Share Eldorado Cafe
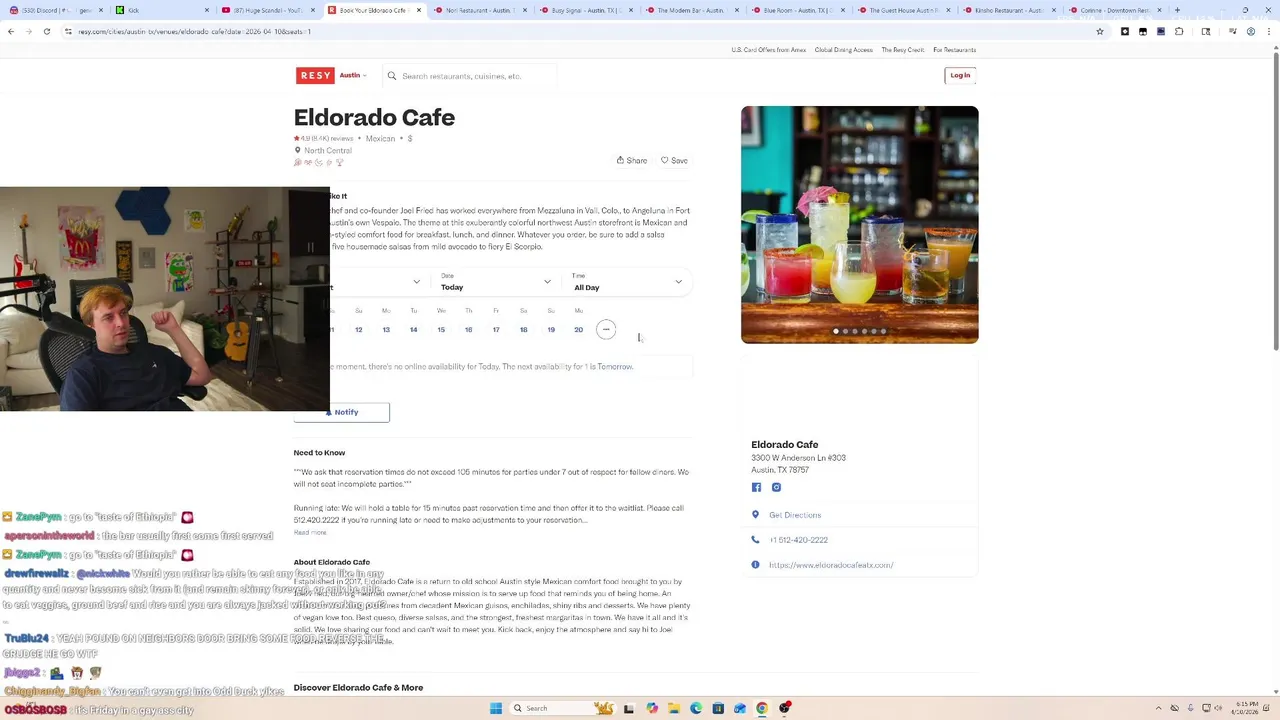Viewport: 1280px width, 720px height. click(x=632, y=160)
